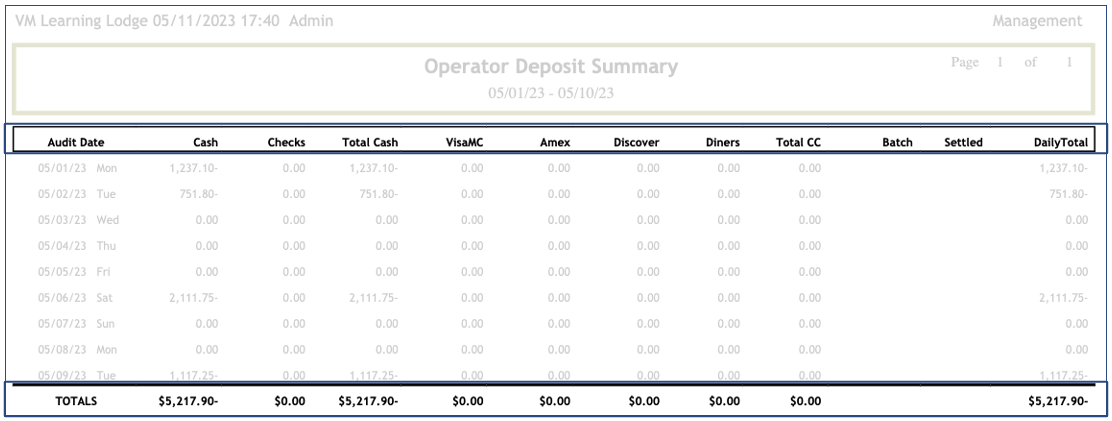The width and height of the screenshot is (1112, 421).
Task: Select the DailyTotal column header
Action: point(1061,142)
